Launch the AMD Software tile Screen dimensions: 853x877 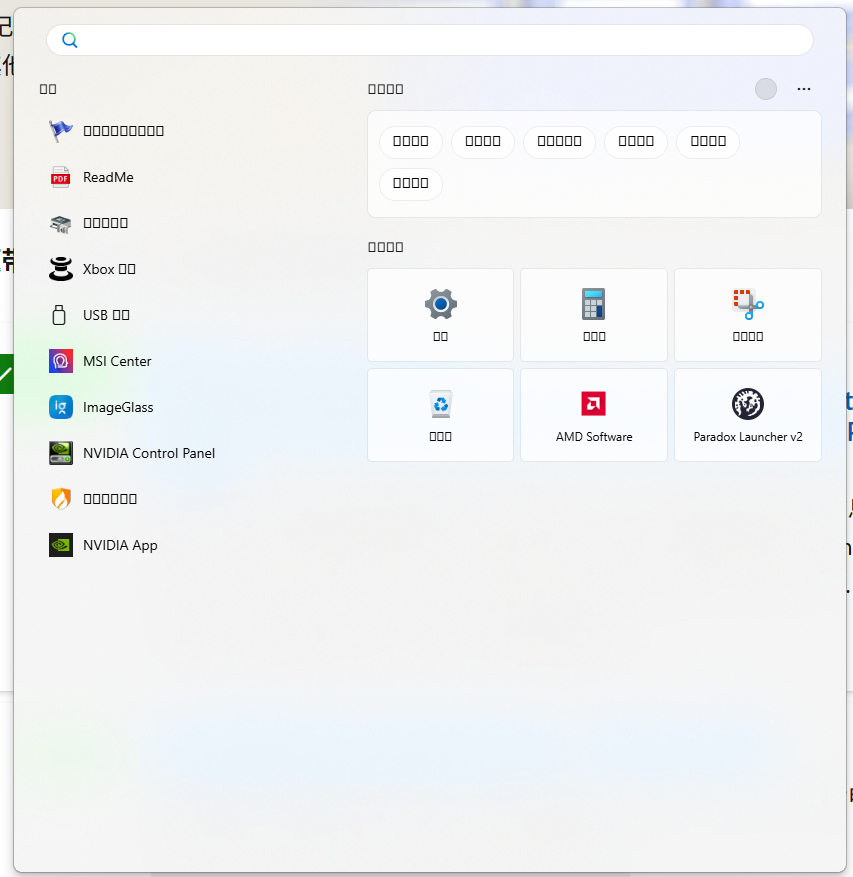click(x=594, y=415)
